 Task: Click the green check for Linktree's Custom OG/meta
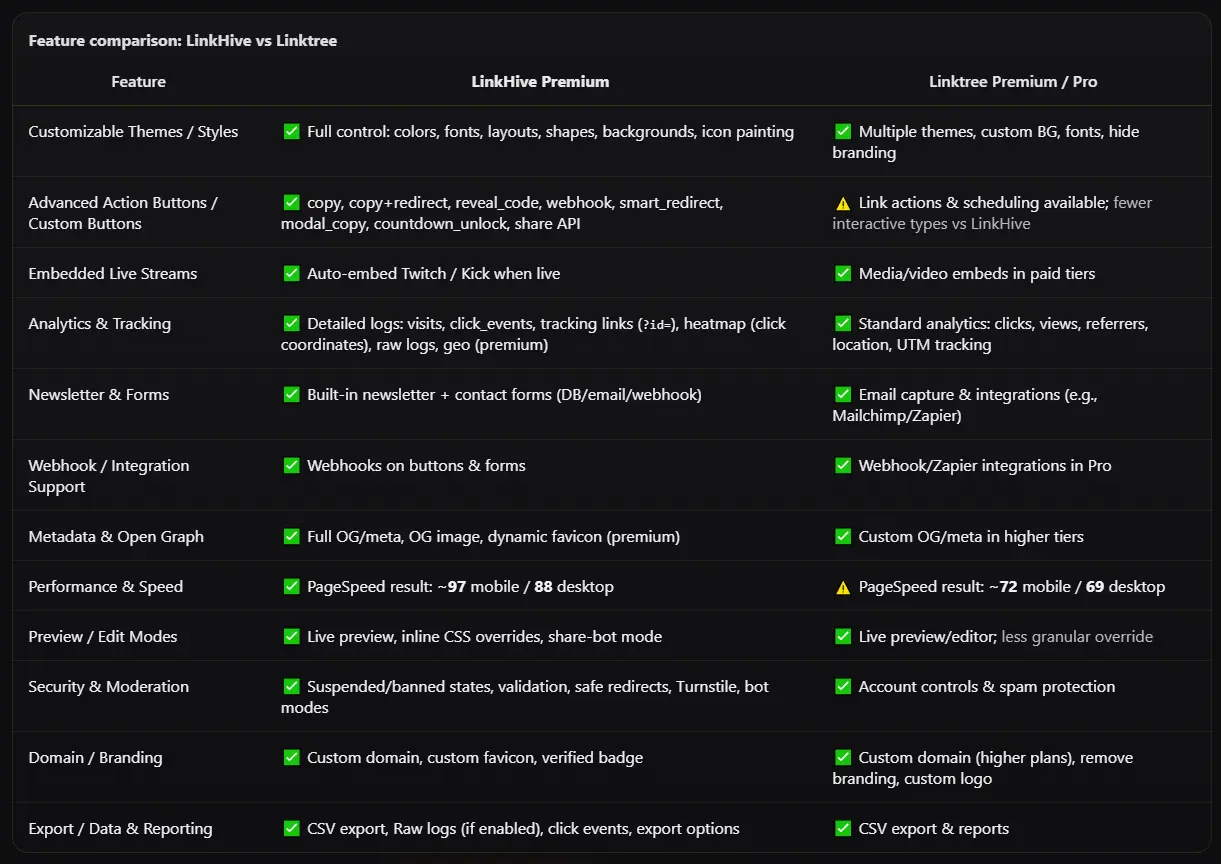pos(842,536)
